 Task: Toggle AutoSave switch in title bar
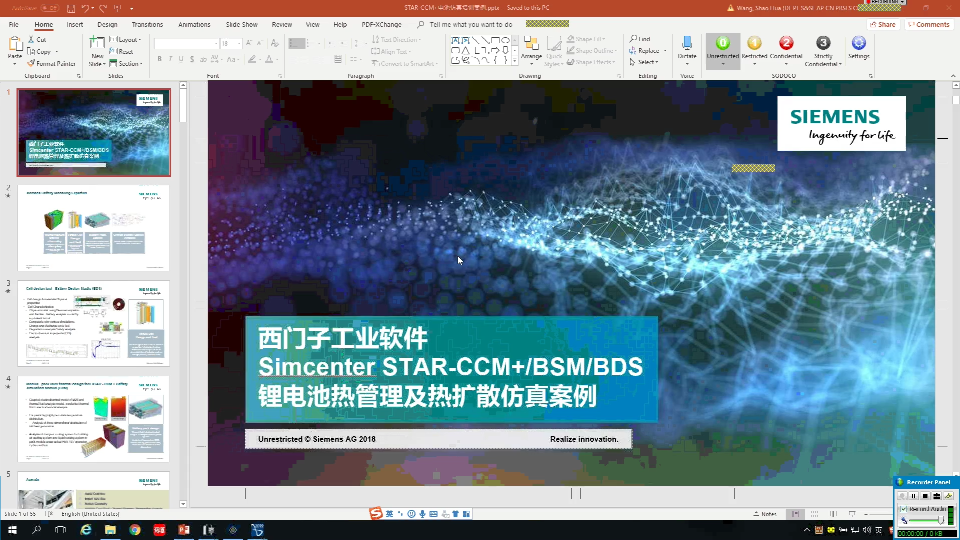[48, 8]
